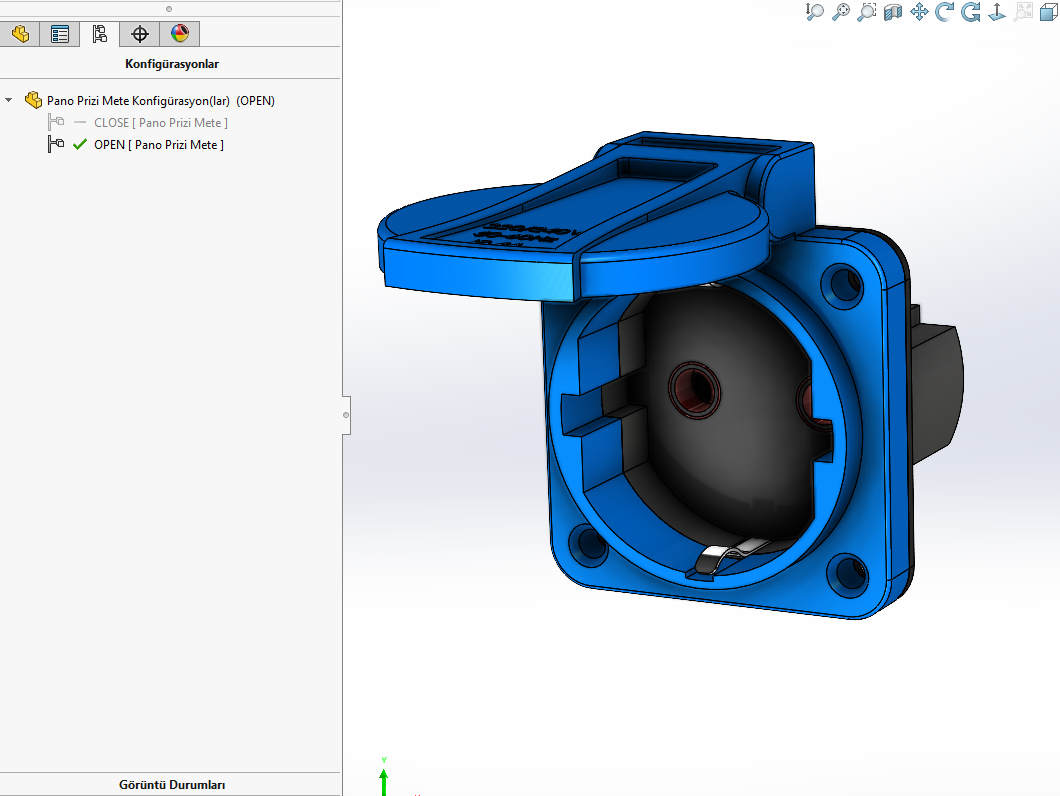Viewport: 1060px width, 796px height.
Task: Open the view orientation cube
Action: 1049,12
